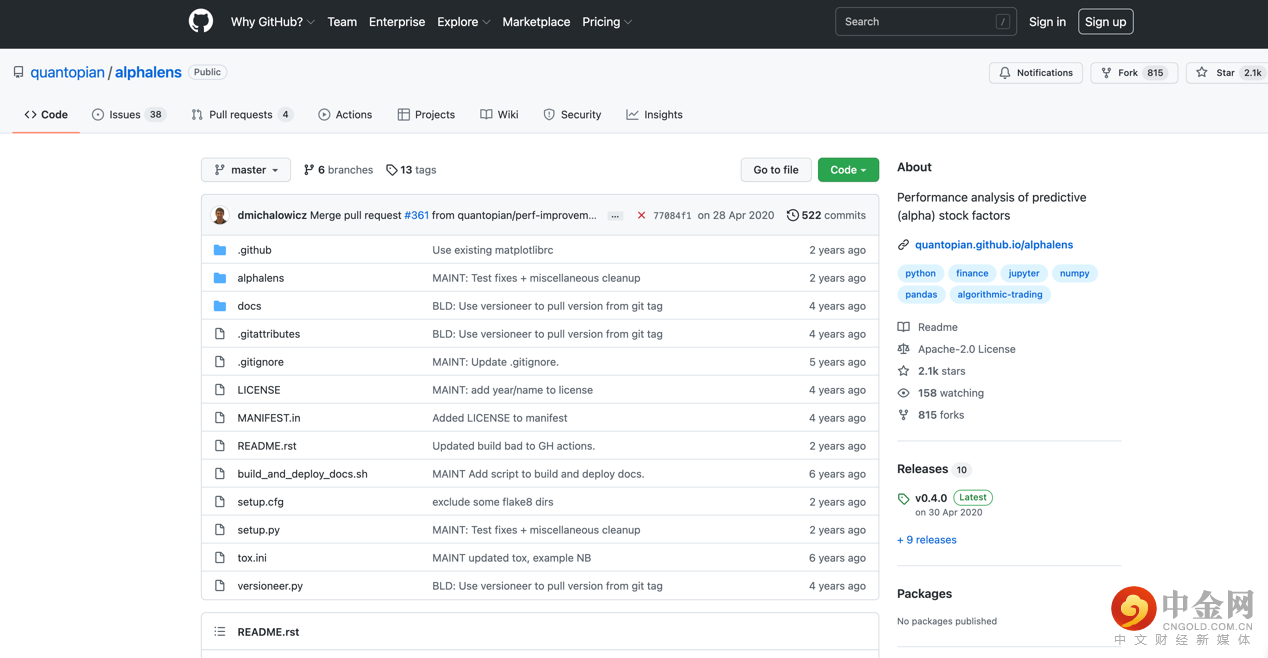
Task: Open the + 9 releases link
Action: (x=927, y=540)
